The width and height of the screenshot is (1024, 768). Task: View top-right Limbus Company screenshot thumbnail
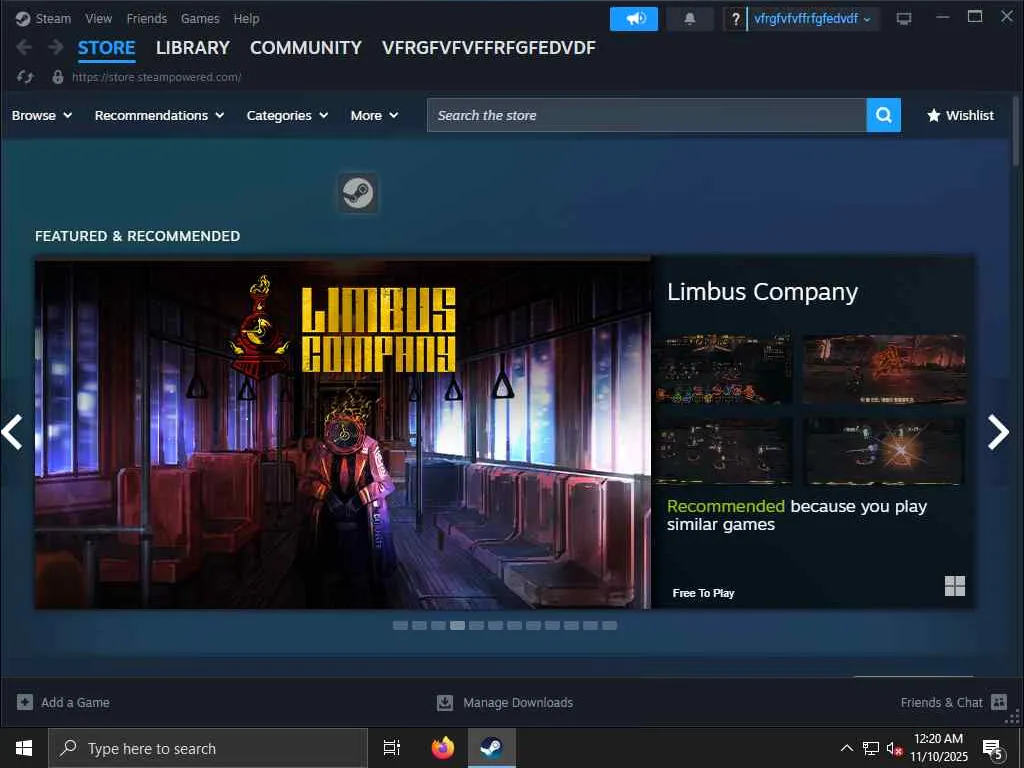(884, 370)
